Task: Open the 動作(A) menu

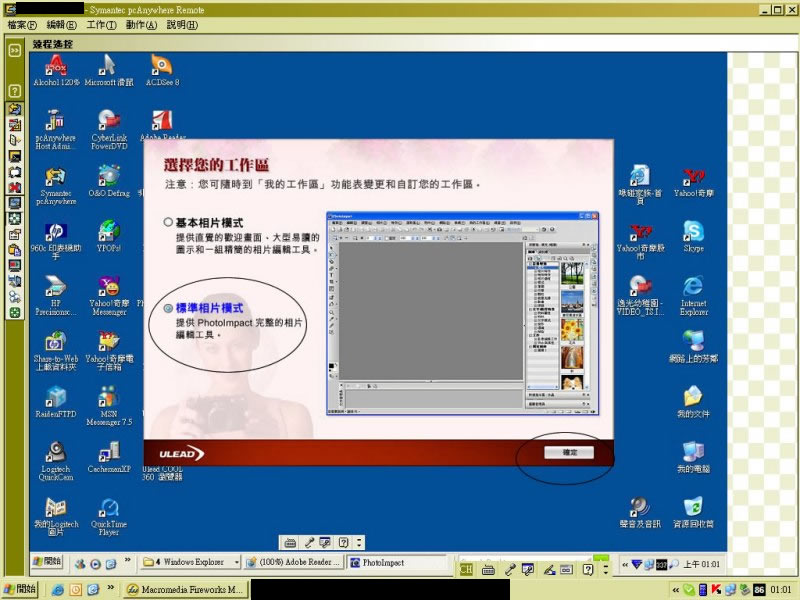Action: 141,25
